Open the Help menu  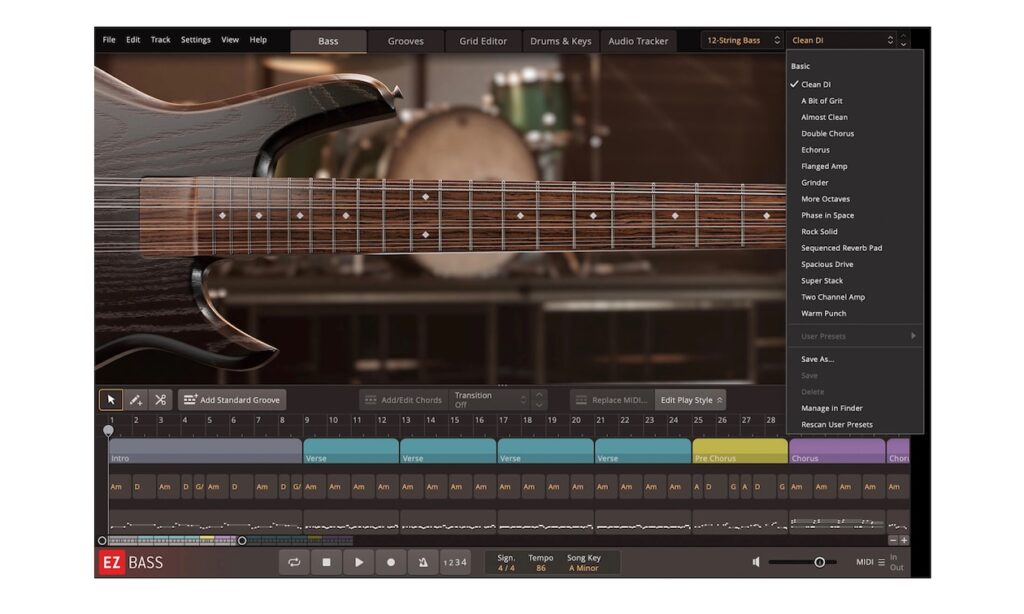pyautogui.click(x=259, y=40)
